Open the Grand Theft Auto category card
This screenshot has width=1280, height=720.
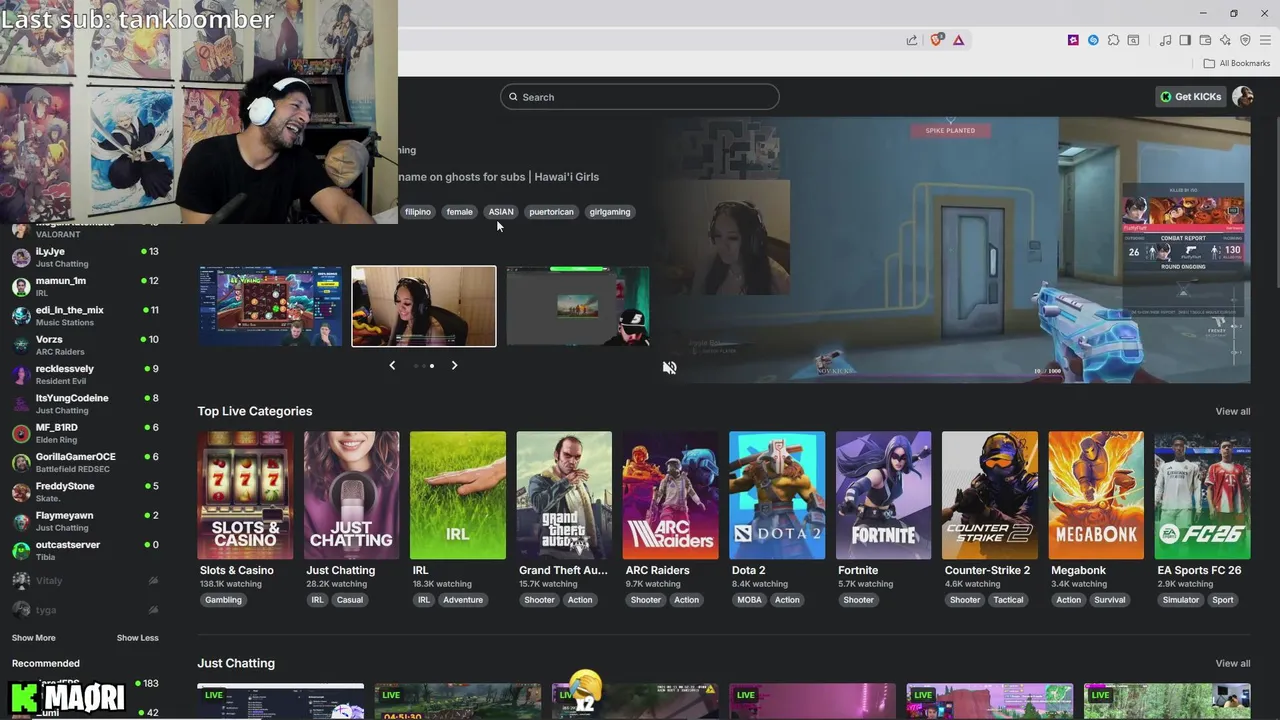564,495
